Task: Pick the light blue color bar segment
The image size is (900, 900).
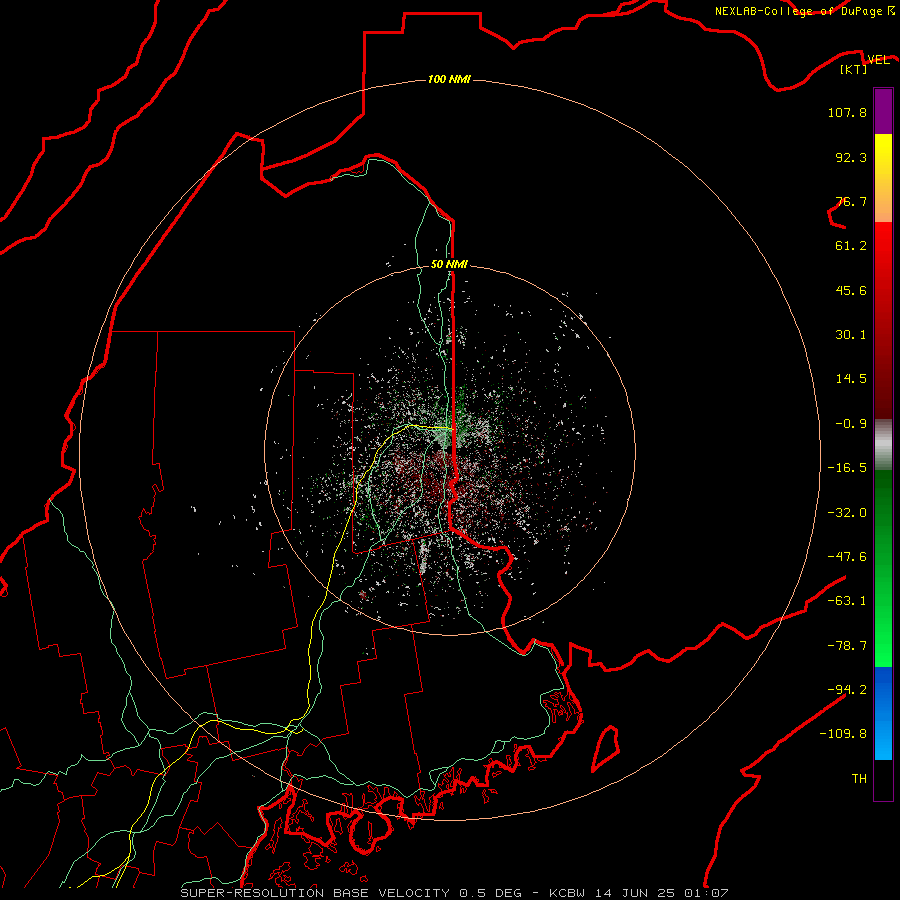Action: click(x=883, y=737)
